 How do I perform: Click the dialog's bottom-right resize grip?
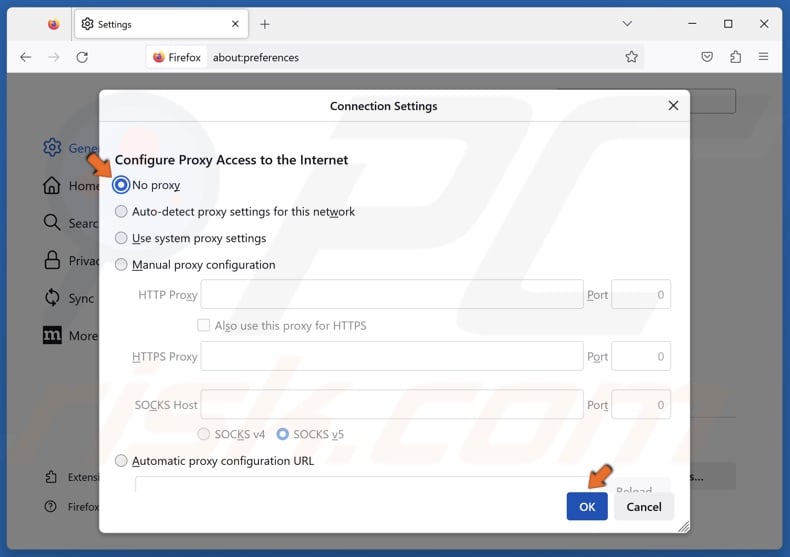[683, 527]
